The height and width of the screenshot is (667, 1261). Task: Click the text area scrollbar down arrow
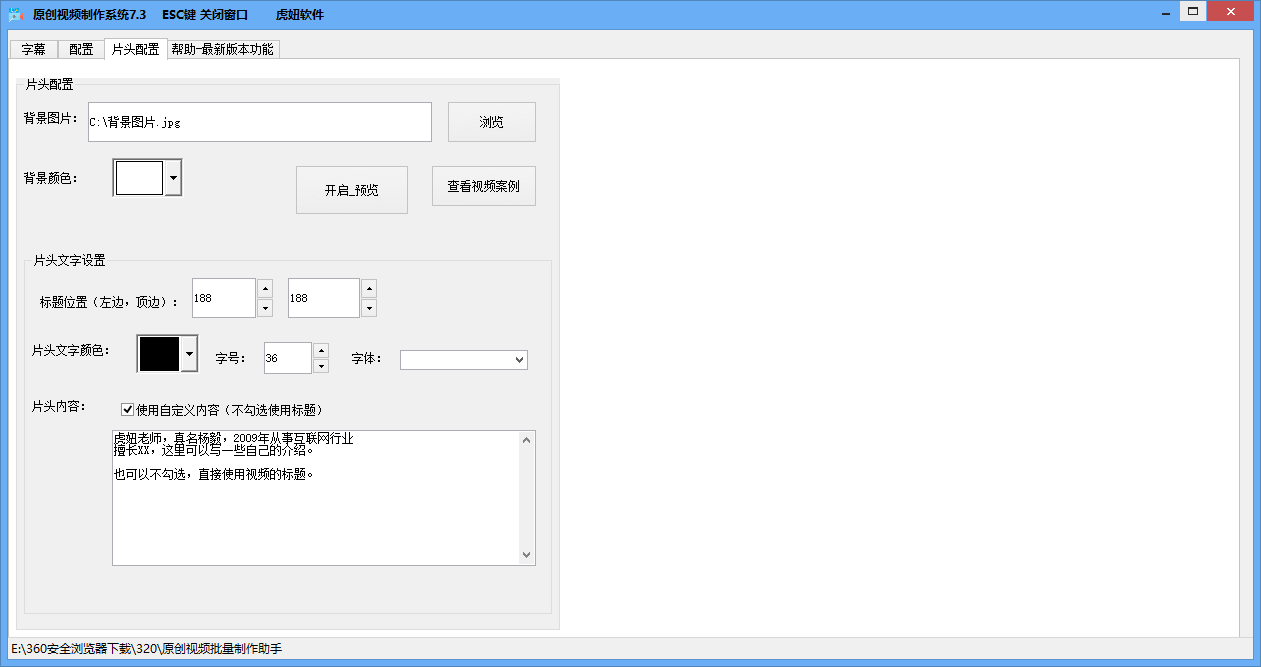(527, 556)
